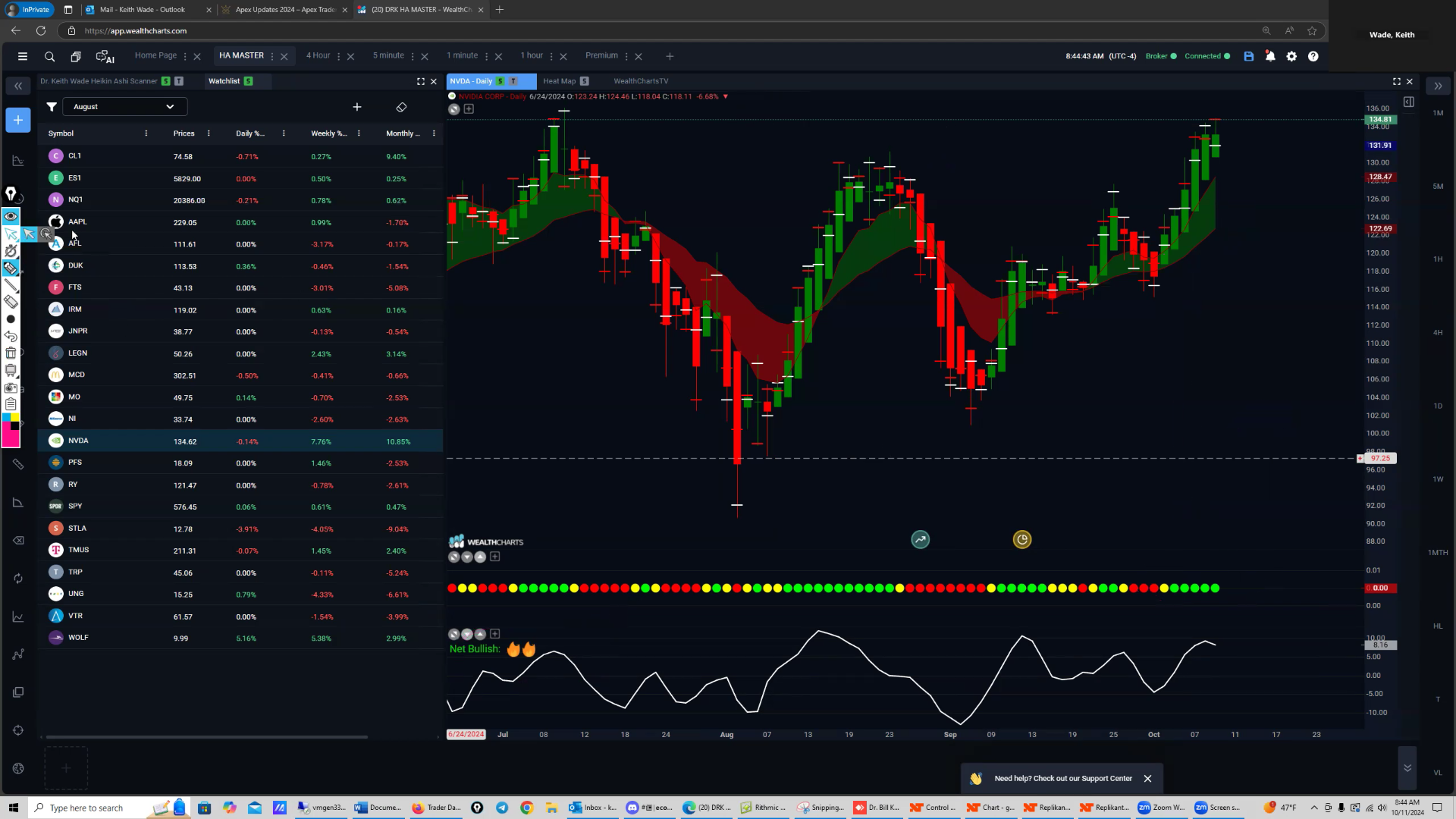
Task: Toggle the S badge on Scanner tab
Action: [x=166, y=81]
